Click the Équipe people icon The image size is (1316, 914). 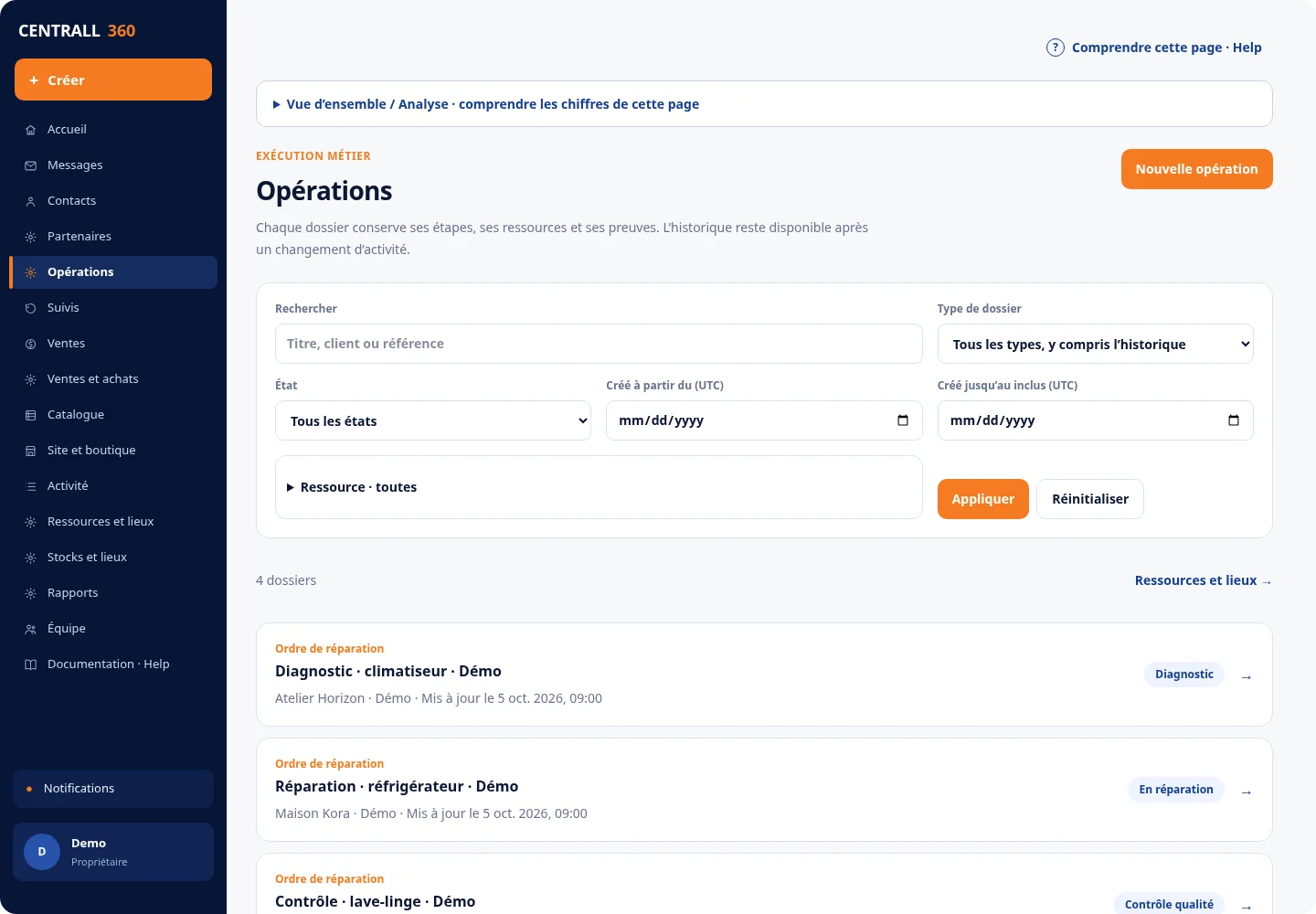[30, 629]
